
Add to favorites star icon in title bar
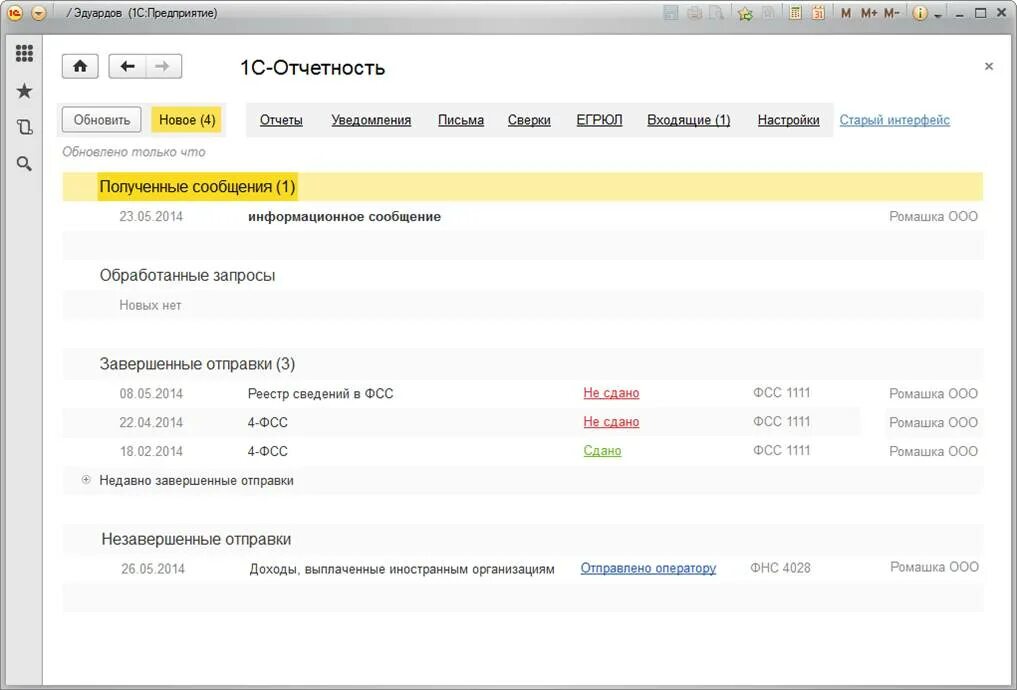point(746,13)
